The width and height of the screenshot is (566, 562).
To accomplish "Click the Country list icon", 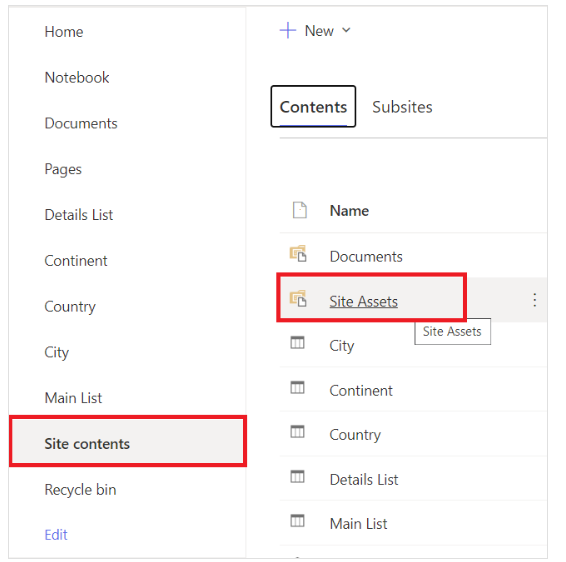I will (x=297, y=432).
